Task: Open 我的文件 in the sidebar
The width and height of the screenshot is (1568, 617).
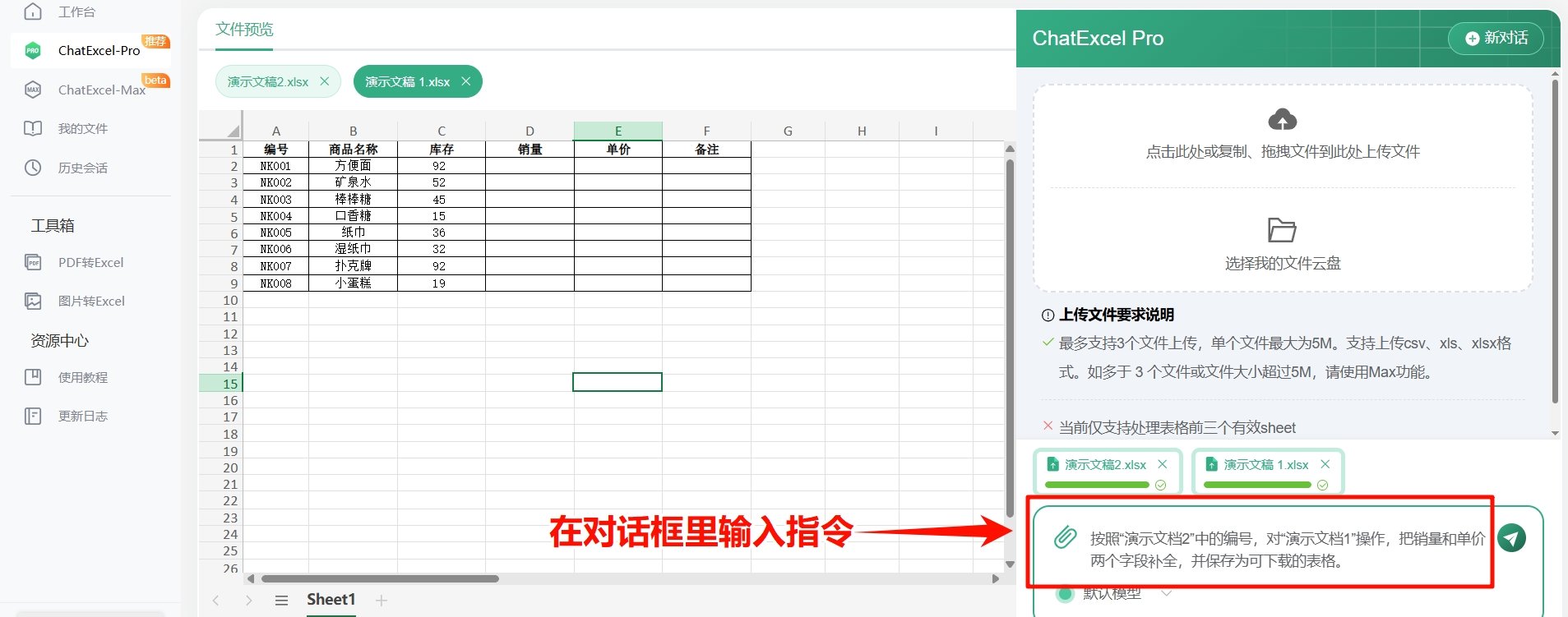Action: coord(82,129)
